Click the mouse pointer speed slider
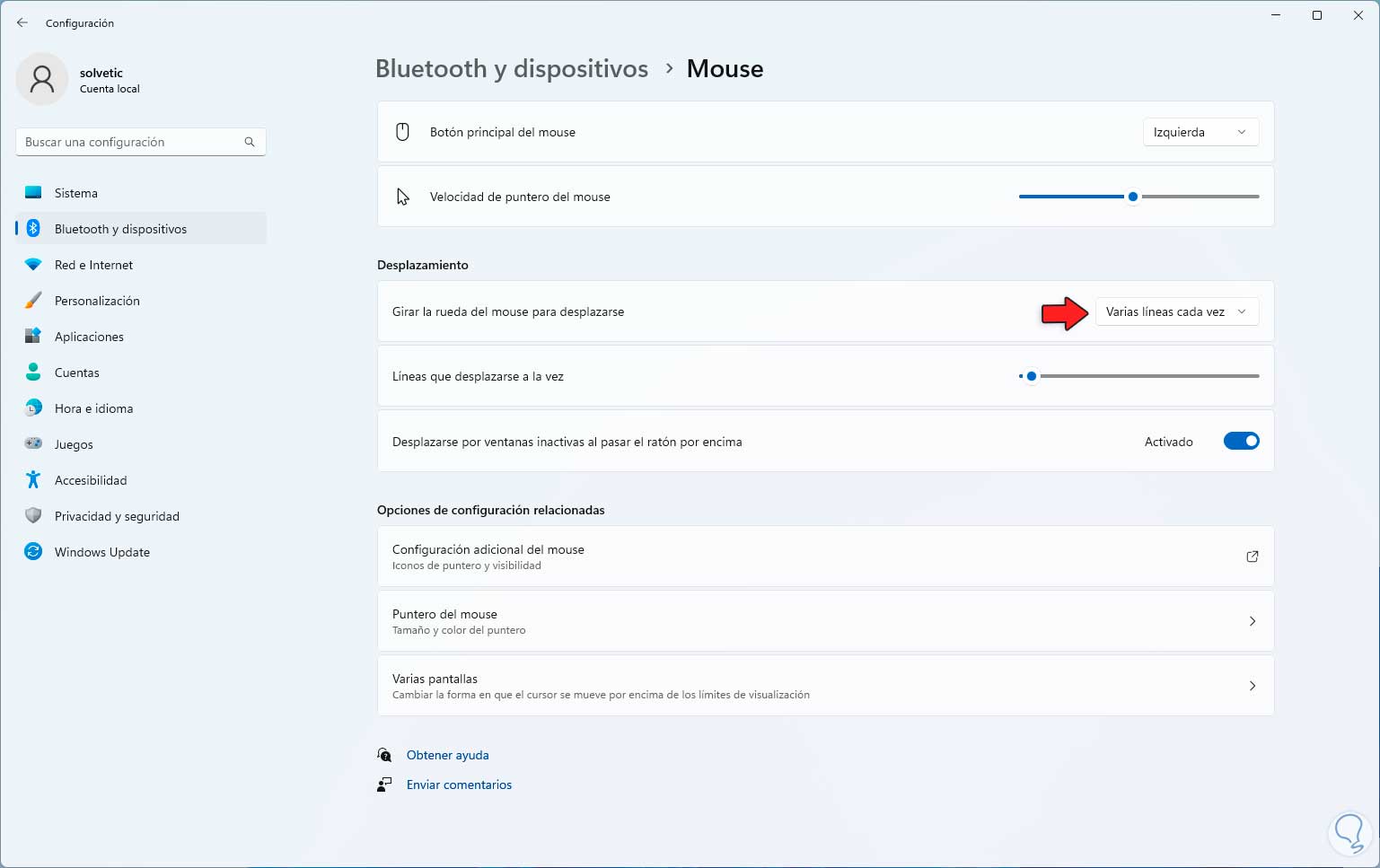The width and height of the screenshot is (1380, 868). coord(1133,197)
